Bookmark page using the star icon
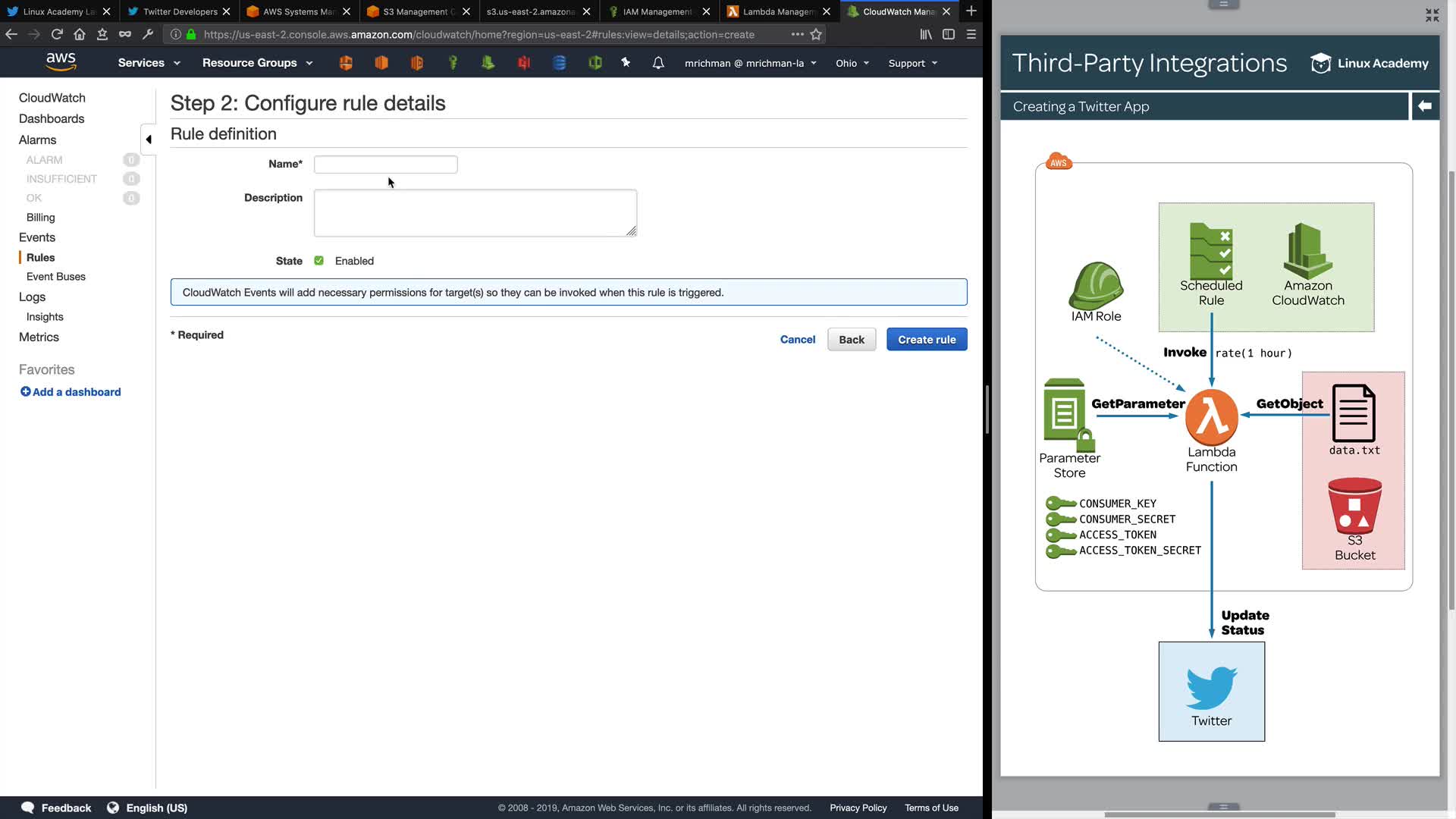Viewport: 1456px width, 819px height. coord(816,34)
